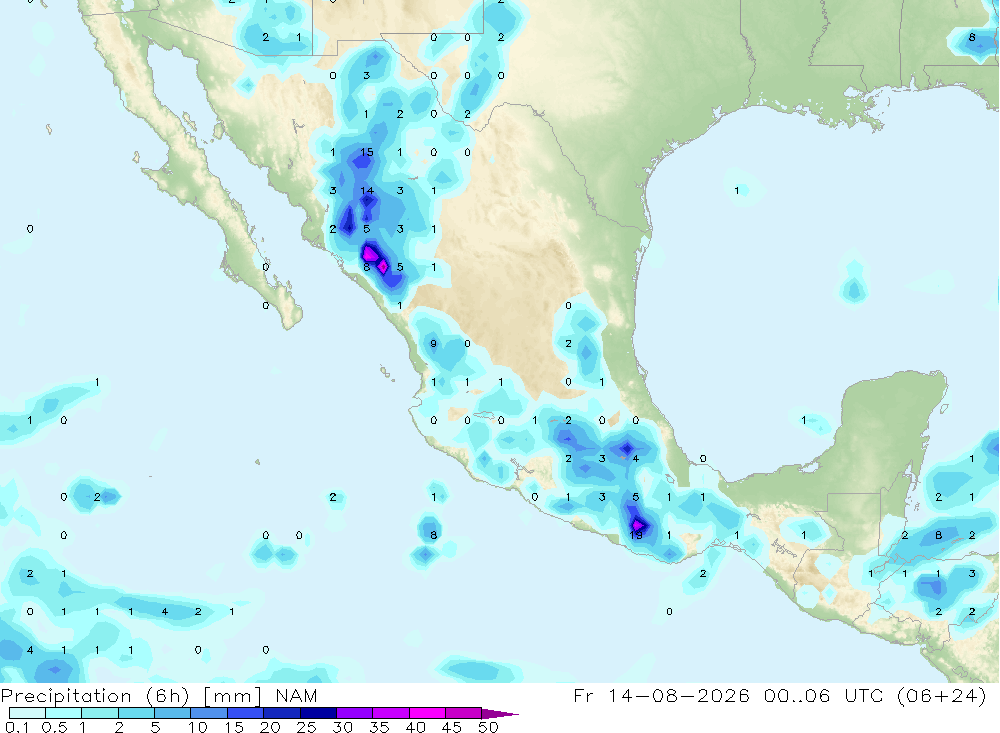This screenshot has height=733, width=1000.
Task: Click the legend label "25"
Action: pyautogui.click(x=306, y=727)
